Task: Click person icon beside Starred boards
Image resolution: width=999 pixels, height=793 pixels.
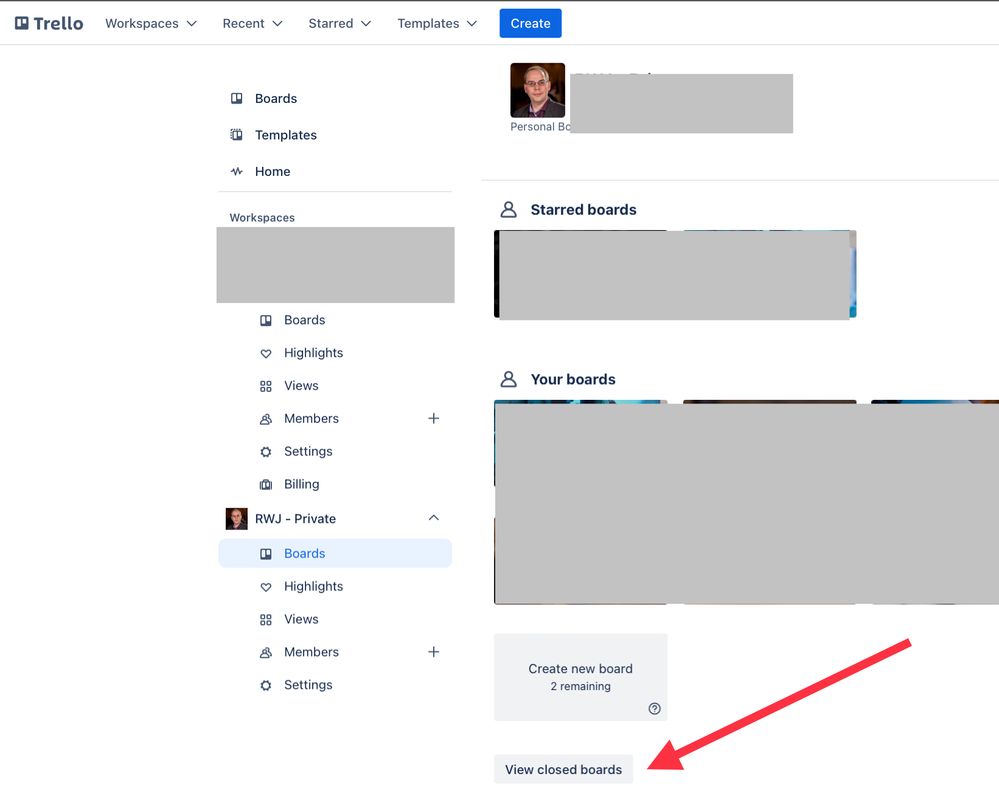Action: click(508, 210)
